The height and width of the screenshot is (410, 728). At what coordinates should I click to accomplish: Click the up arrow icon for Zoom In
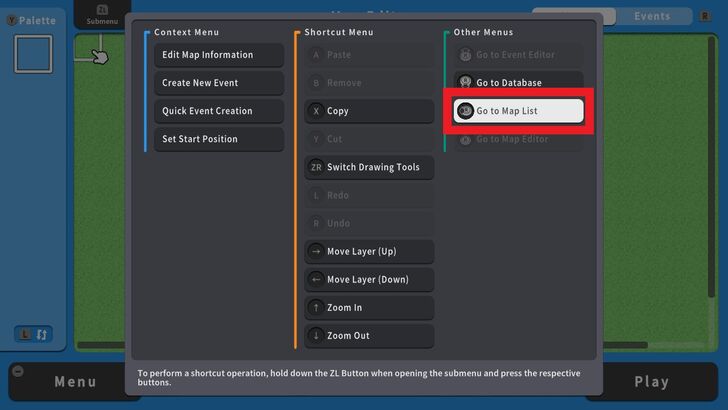coord(317,308)
